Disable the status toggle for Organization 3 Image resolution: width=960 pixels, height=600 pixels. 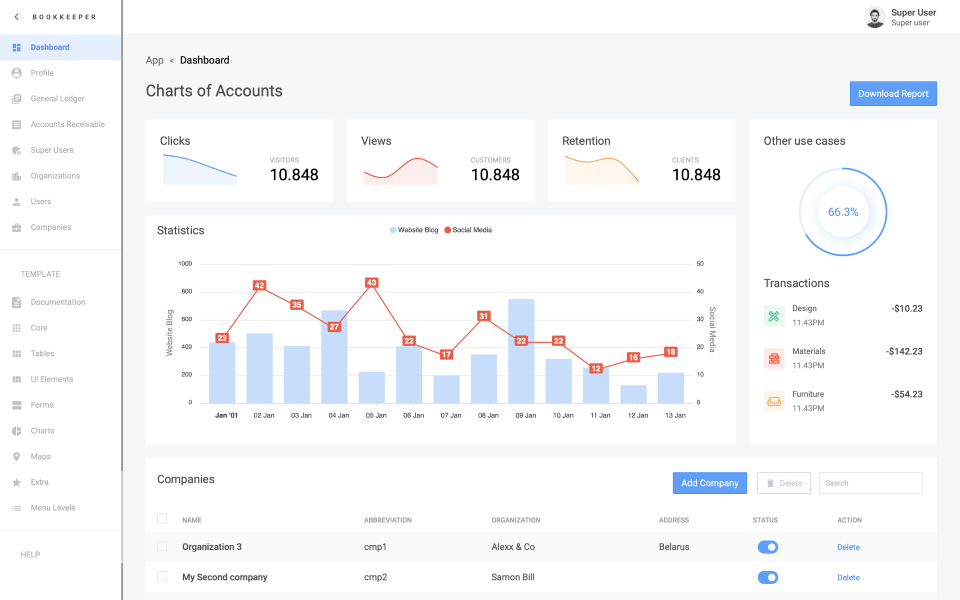coord(767,547)
